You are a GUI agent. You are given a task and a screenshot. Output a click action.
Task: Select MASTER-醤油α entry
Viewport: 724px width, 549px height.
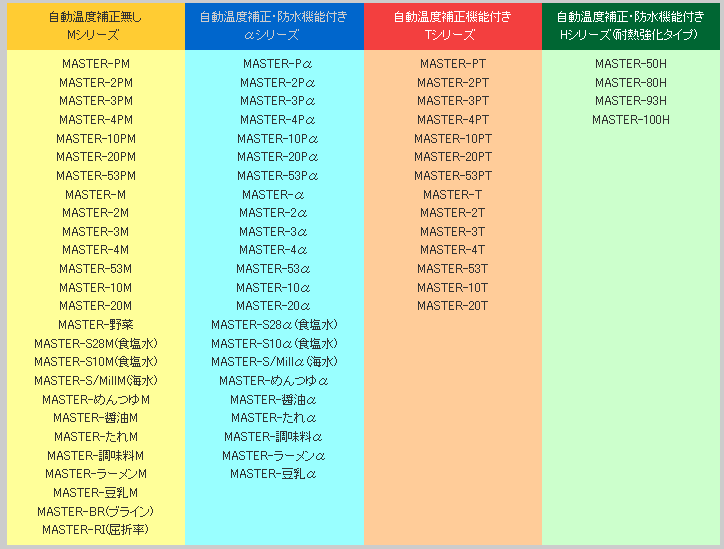coord(273,399)
